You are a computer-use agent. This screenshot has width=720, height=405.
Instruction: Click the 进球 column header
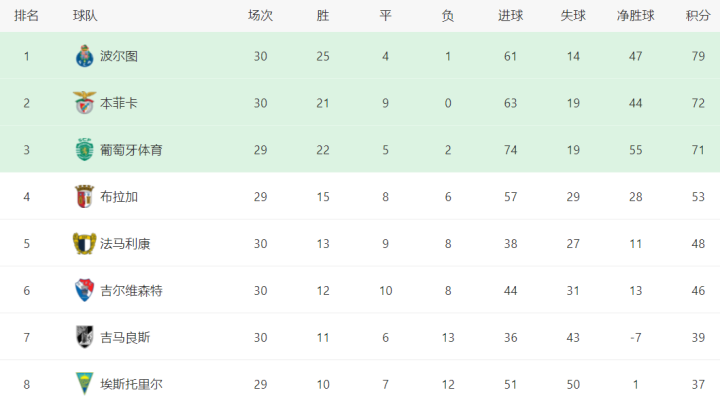point(510,15)
